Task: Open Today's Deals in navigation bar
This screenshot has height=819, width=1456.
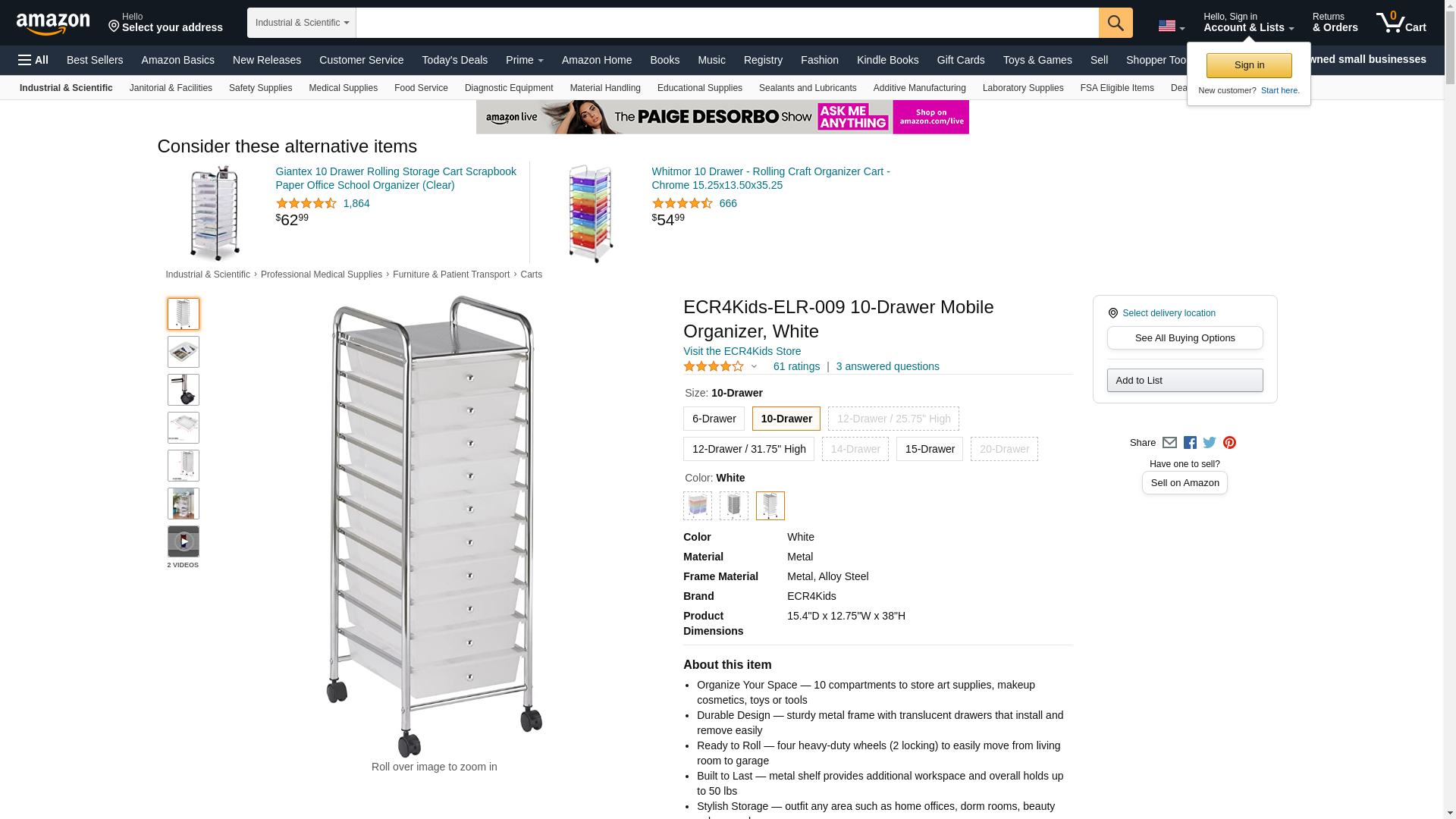Action: (x=454, y=60)
